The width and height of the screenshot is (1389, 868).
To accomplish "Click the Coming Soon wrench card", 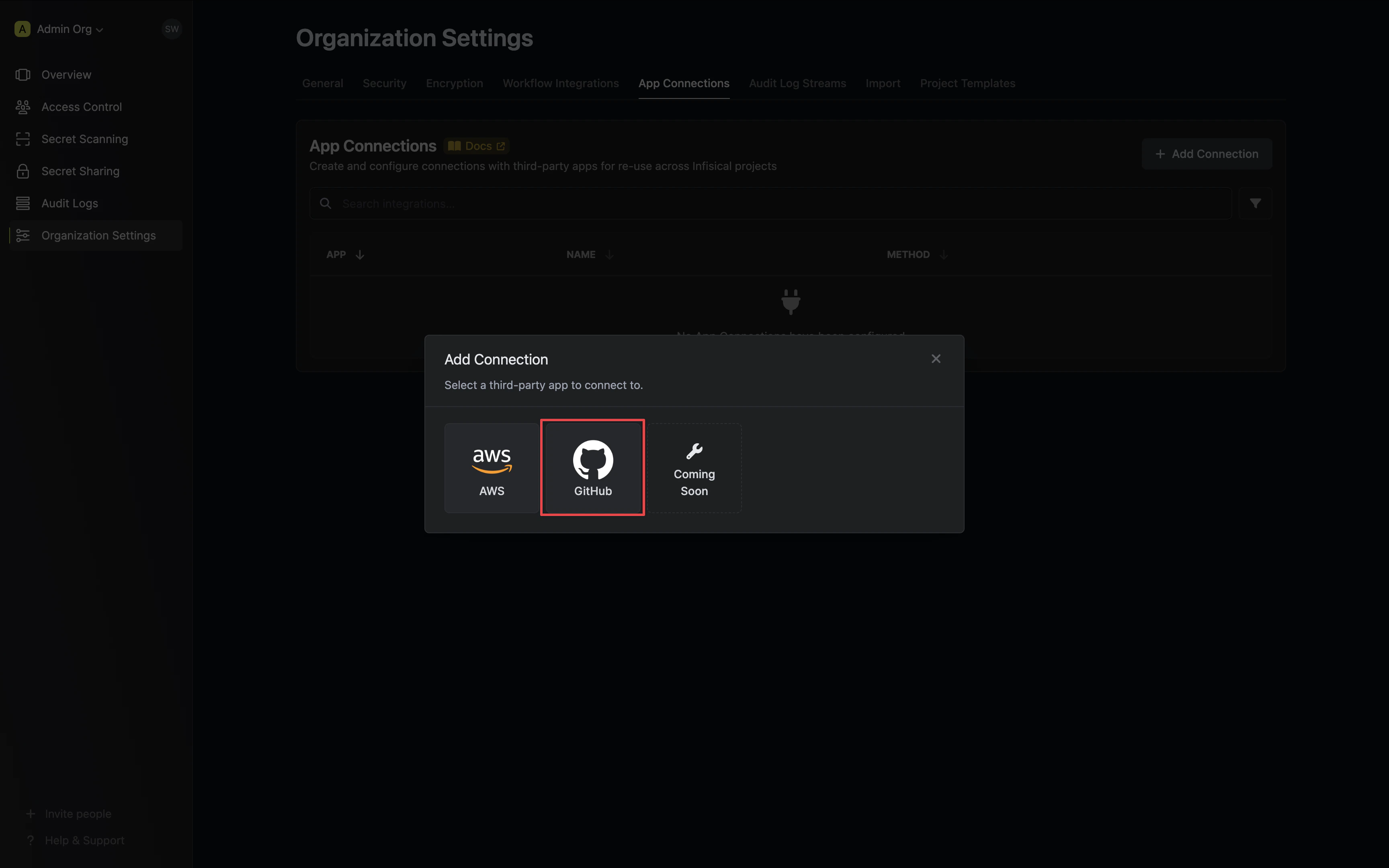I will click(694, 468).
